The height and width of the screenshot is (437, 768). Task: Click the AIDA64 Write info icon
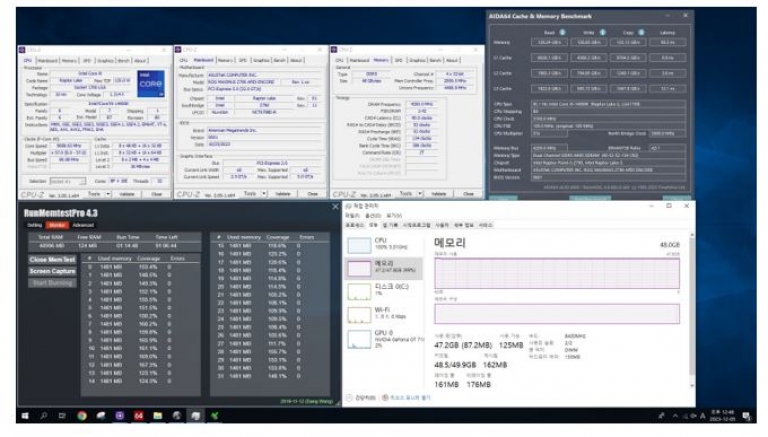602,32
